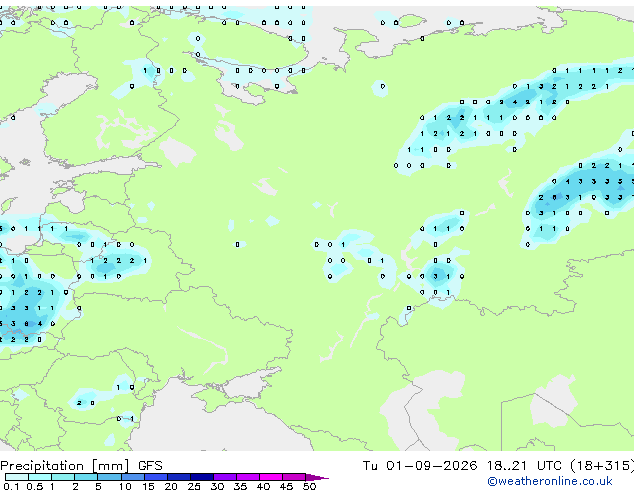Click the '10' legend scale label
Image resolution: width=634 pixels, height=490 pixels.
point(125,486)
